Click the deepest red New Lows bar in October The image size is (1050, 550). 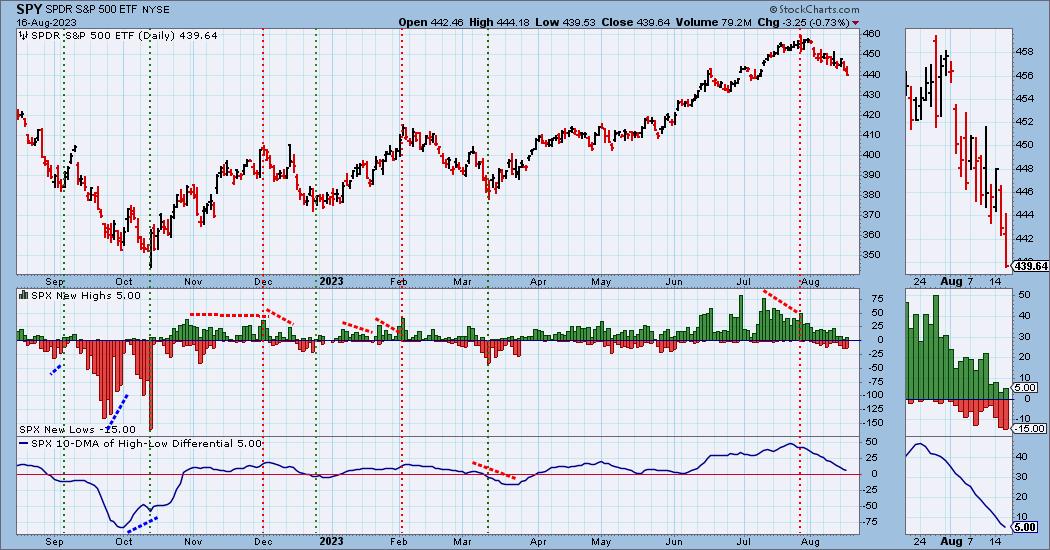click(151, 385)
